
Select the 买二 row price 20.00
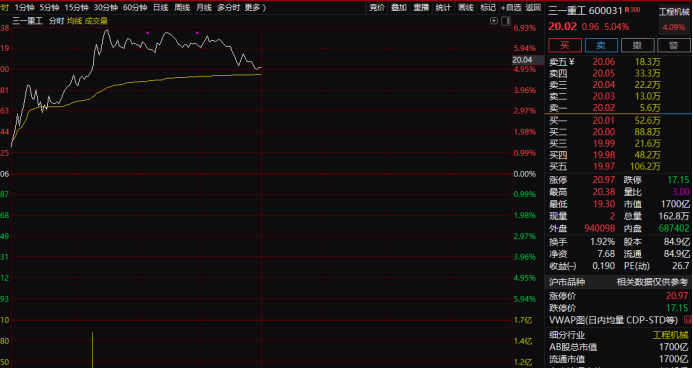(x=604, y=132)
